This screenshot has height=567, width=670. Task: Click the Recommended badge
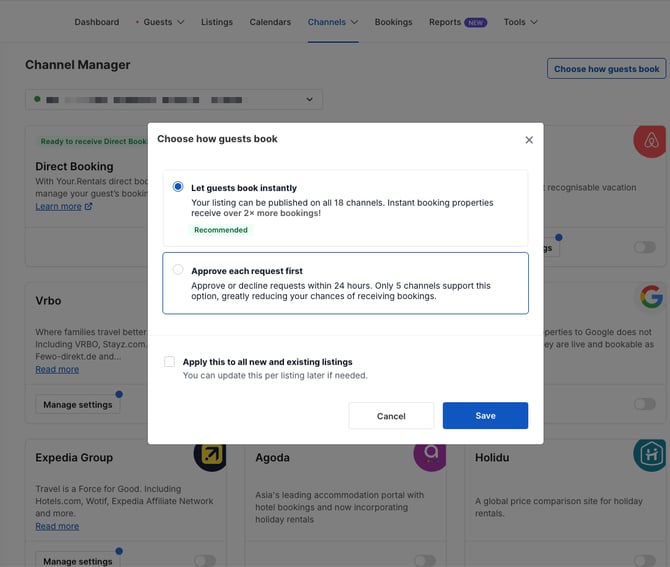[220, 230]
